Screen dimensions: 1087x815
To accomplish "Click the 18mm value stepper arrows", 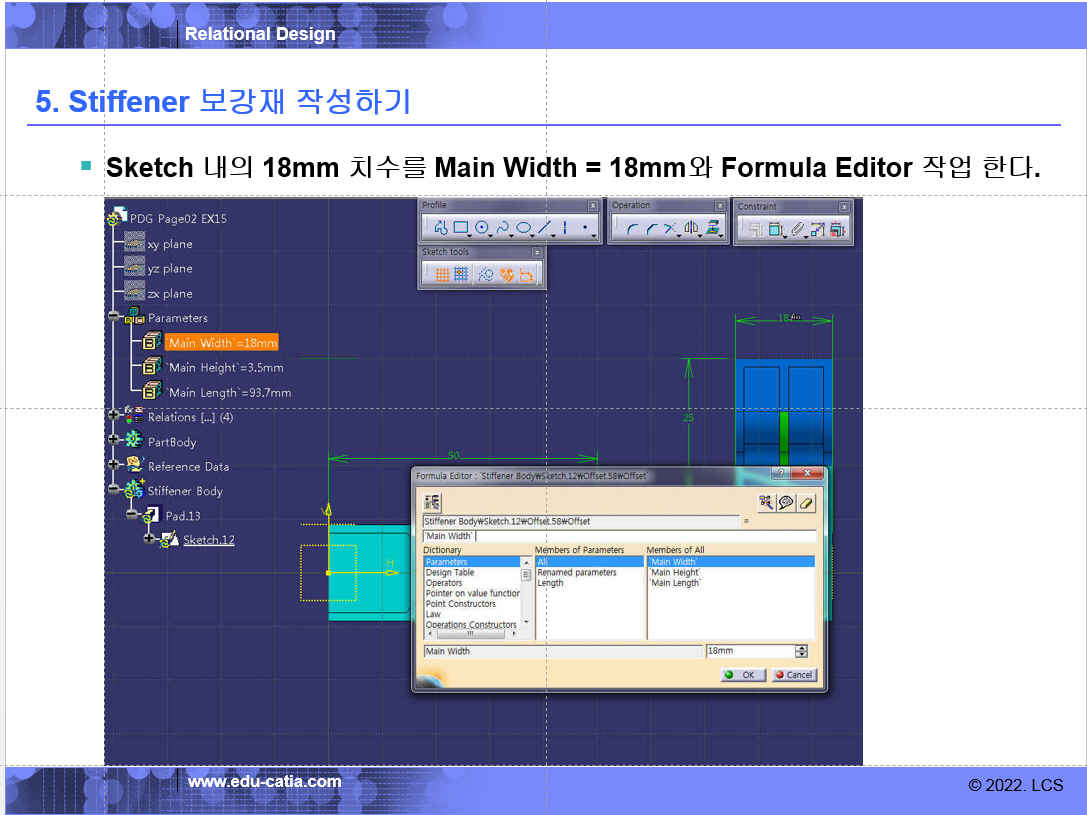I will (801, 651).
